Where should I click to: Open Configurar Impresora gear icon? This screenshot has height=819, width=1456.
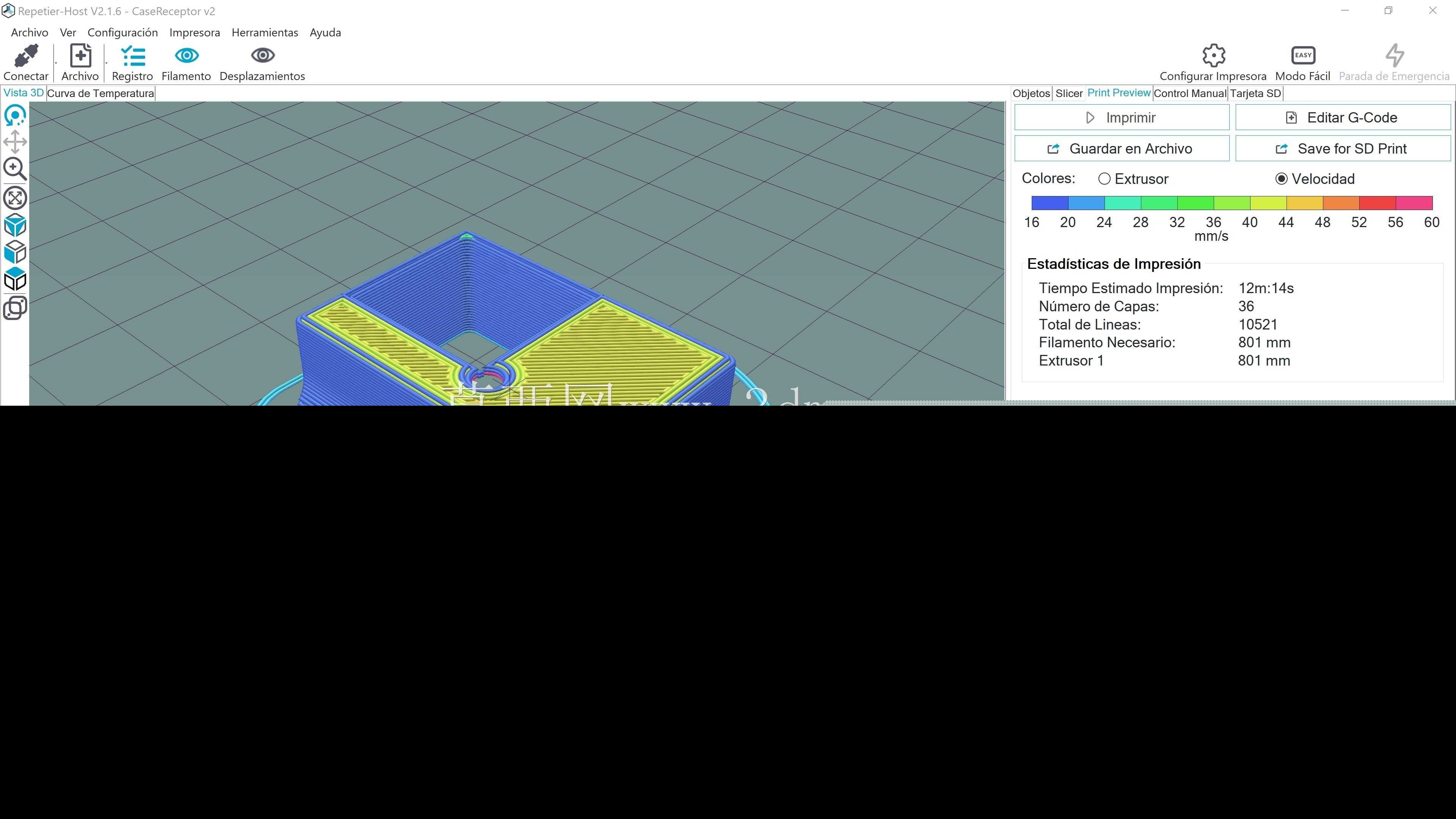pos(1213,55)
